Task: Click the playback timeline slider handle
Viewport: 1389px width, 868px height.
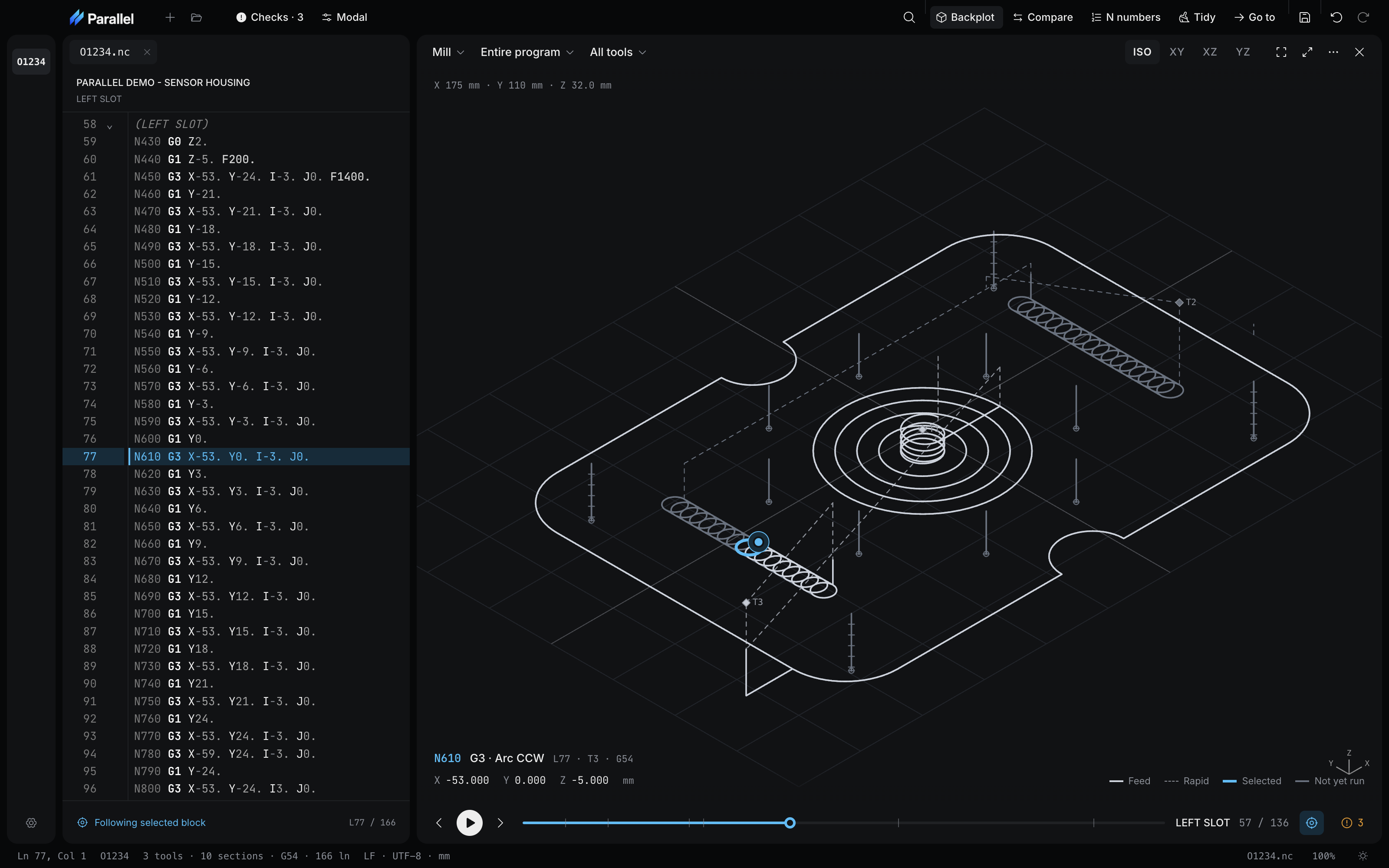Action: point(790,823)
